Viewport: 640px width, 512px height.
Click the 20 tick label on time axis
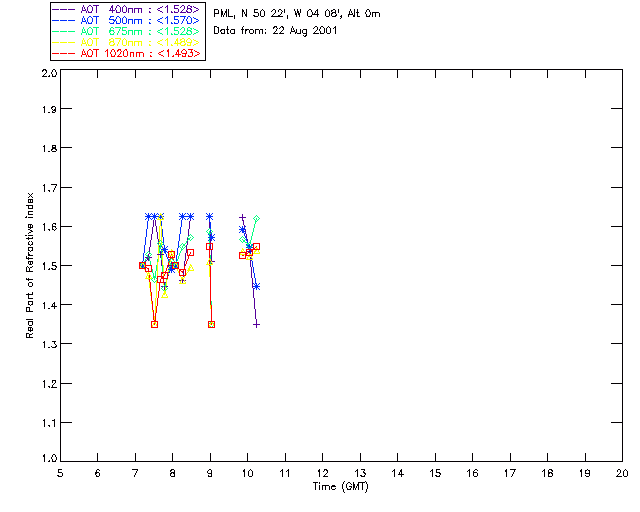622,473
